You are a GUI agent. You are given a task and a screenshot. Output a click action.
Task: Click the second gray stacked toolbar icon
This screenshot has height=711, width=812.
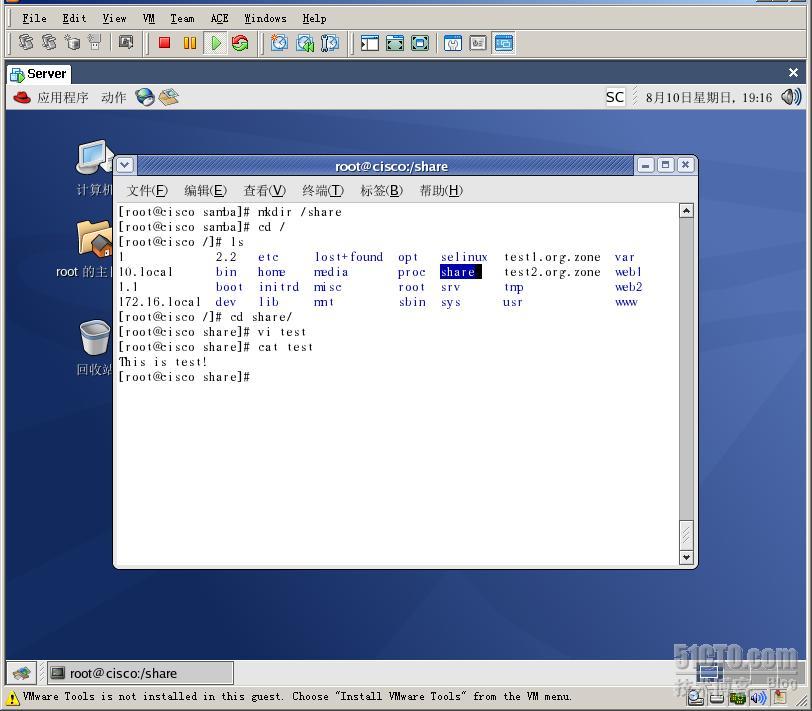coord(49,42)
